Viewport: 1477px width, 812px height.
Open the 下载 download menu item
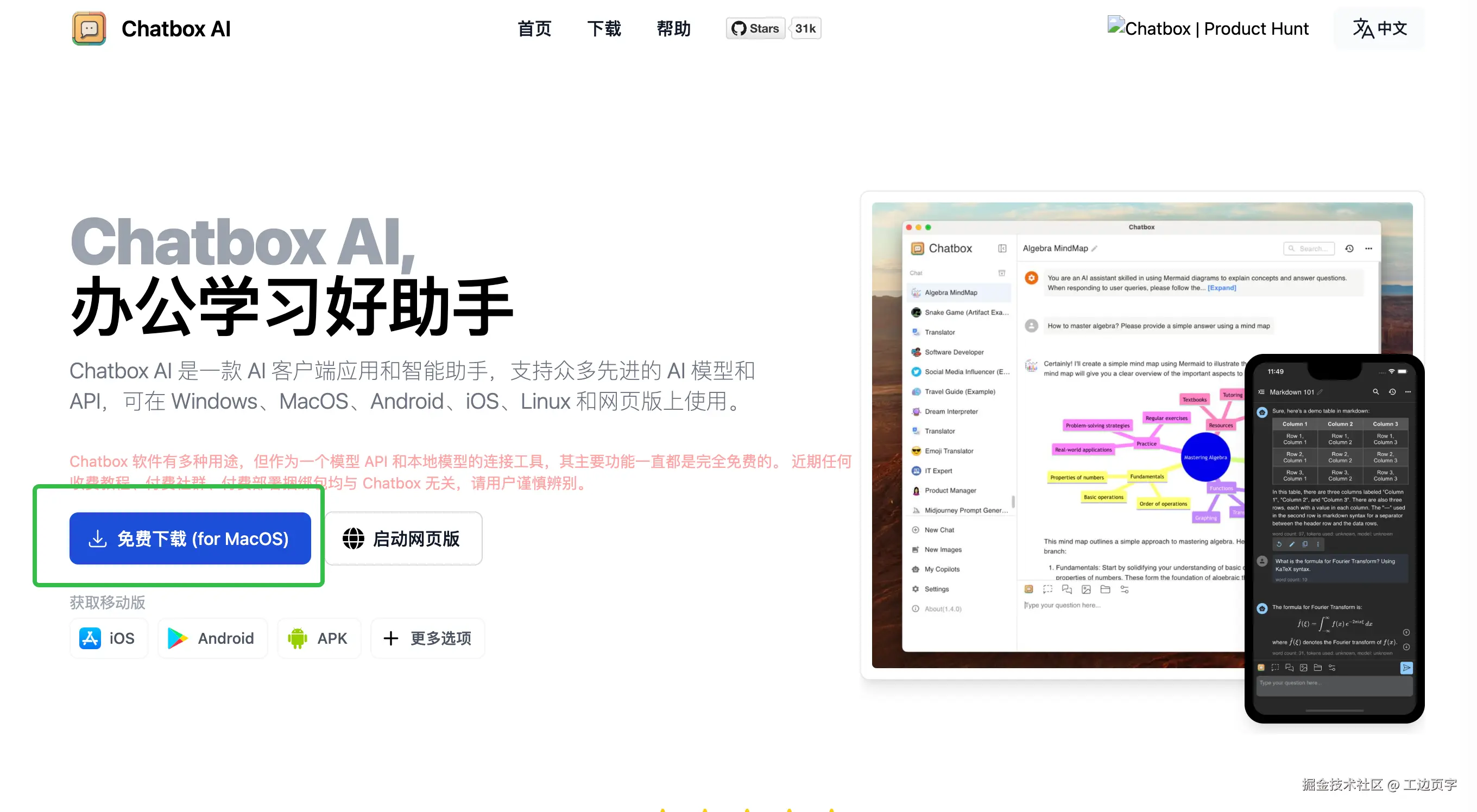[604, 29]
